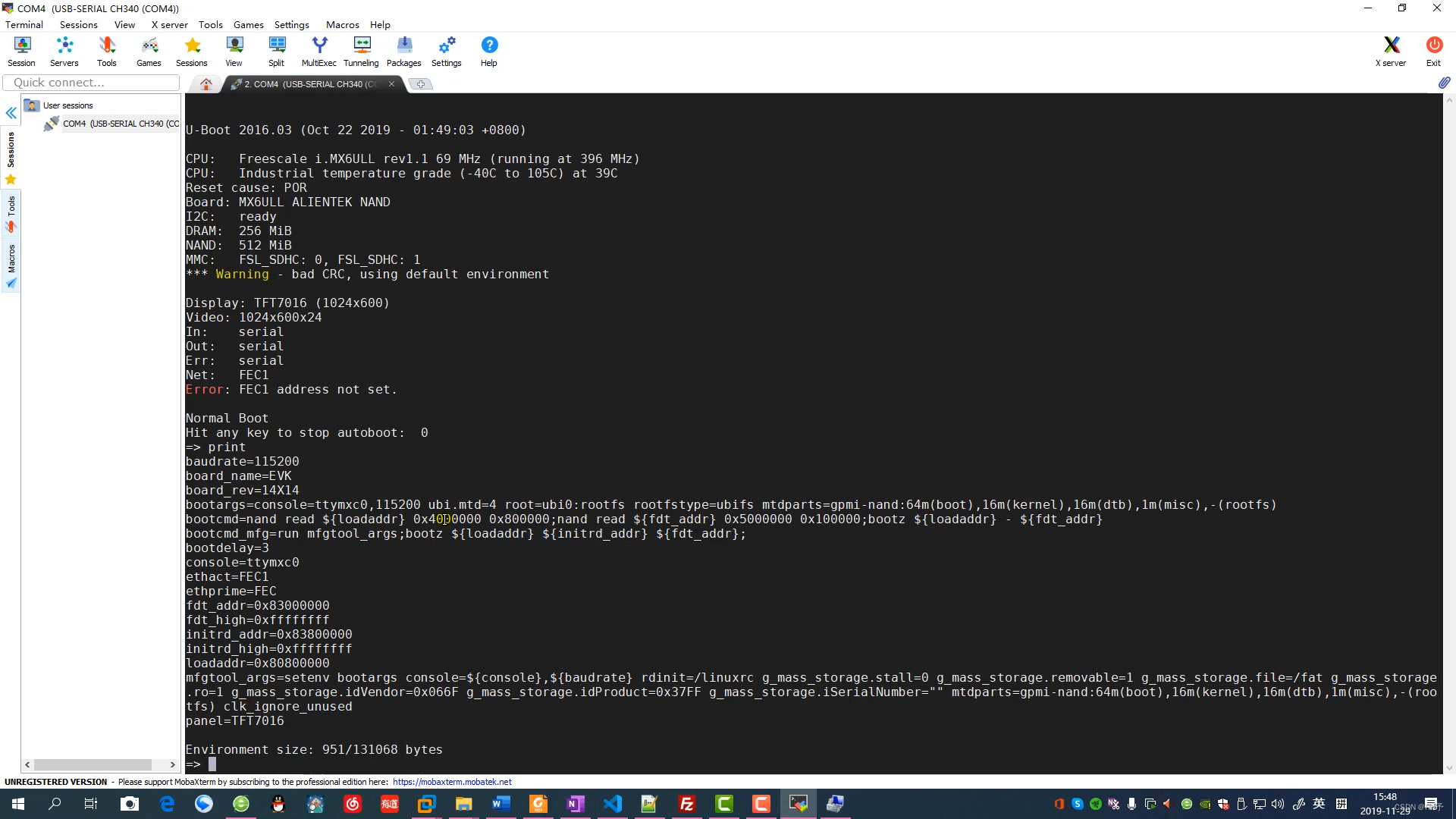
Task: Switch to the Macros sidebar tab
Action: pyautogui.click(x=11, y=265)
